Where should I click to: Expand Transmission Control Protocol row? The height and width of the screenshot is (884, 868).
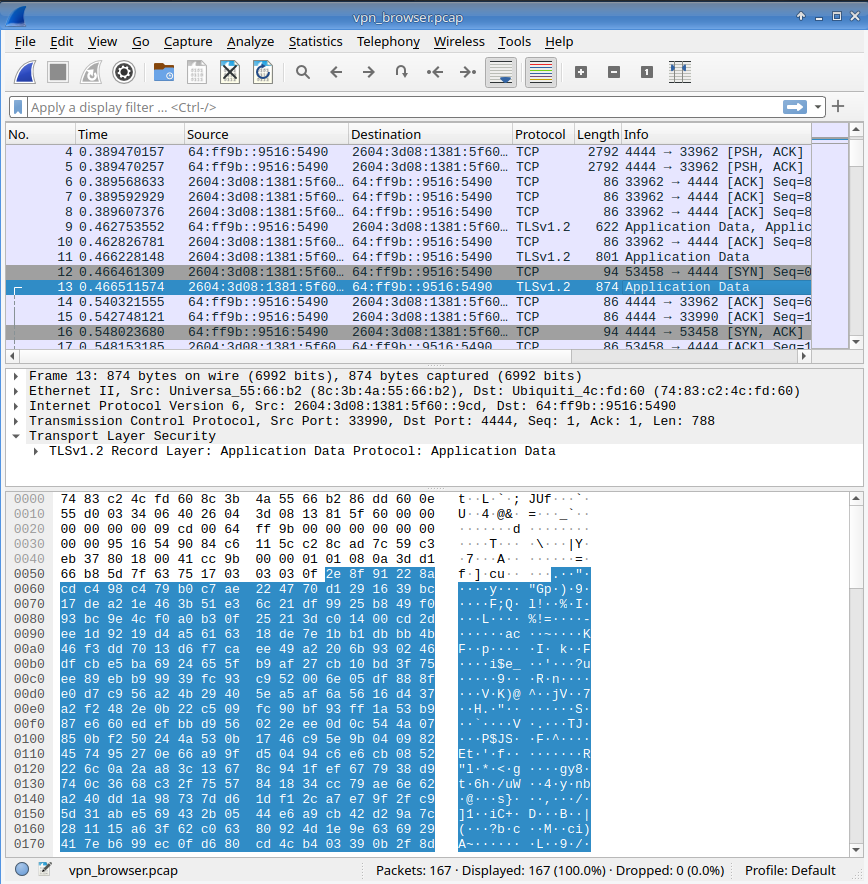[x=16, y=421]
